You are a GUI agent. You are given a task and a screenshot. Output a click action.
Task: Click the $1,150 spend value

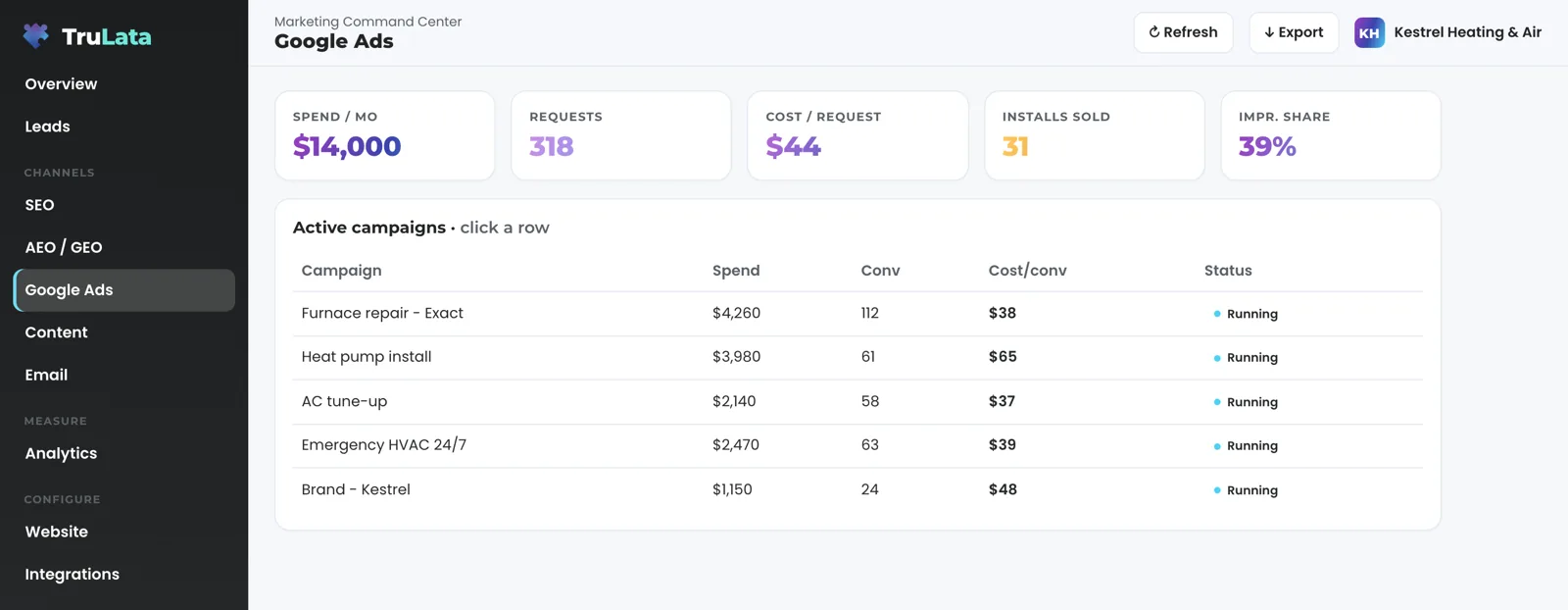pyautogui.click(x=732, y=489)
